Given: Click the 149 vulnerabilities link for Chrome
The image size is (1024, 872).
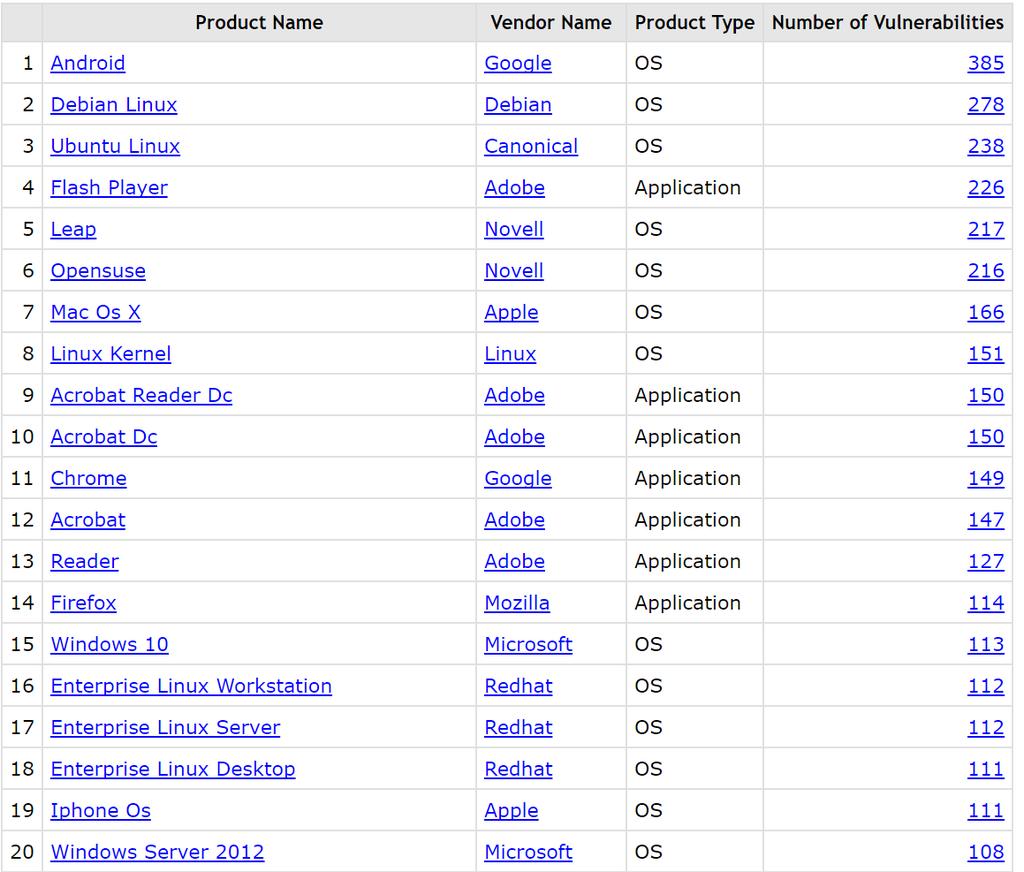Looking at the screenshot, I should point(985,479).
